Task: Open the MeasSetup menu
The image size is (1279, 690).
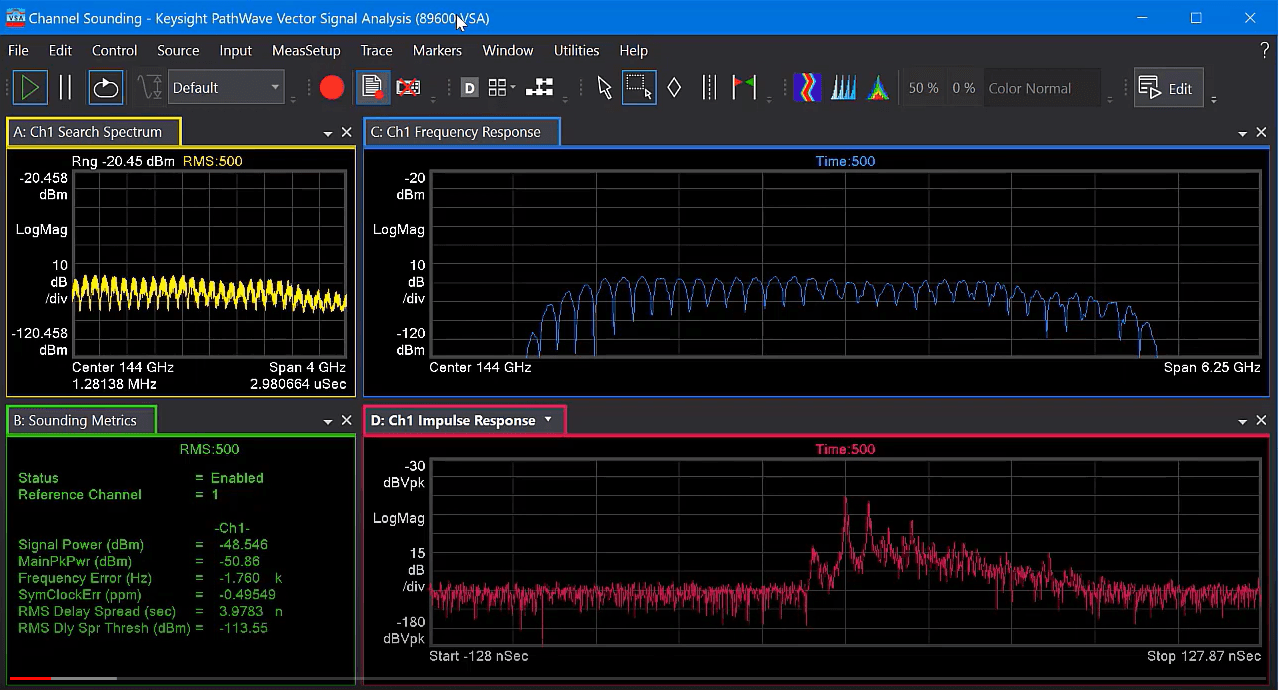Action: point(306,50)
